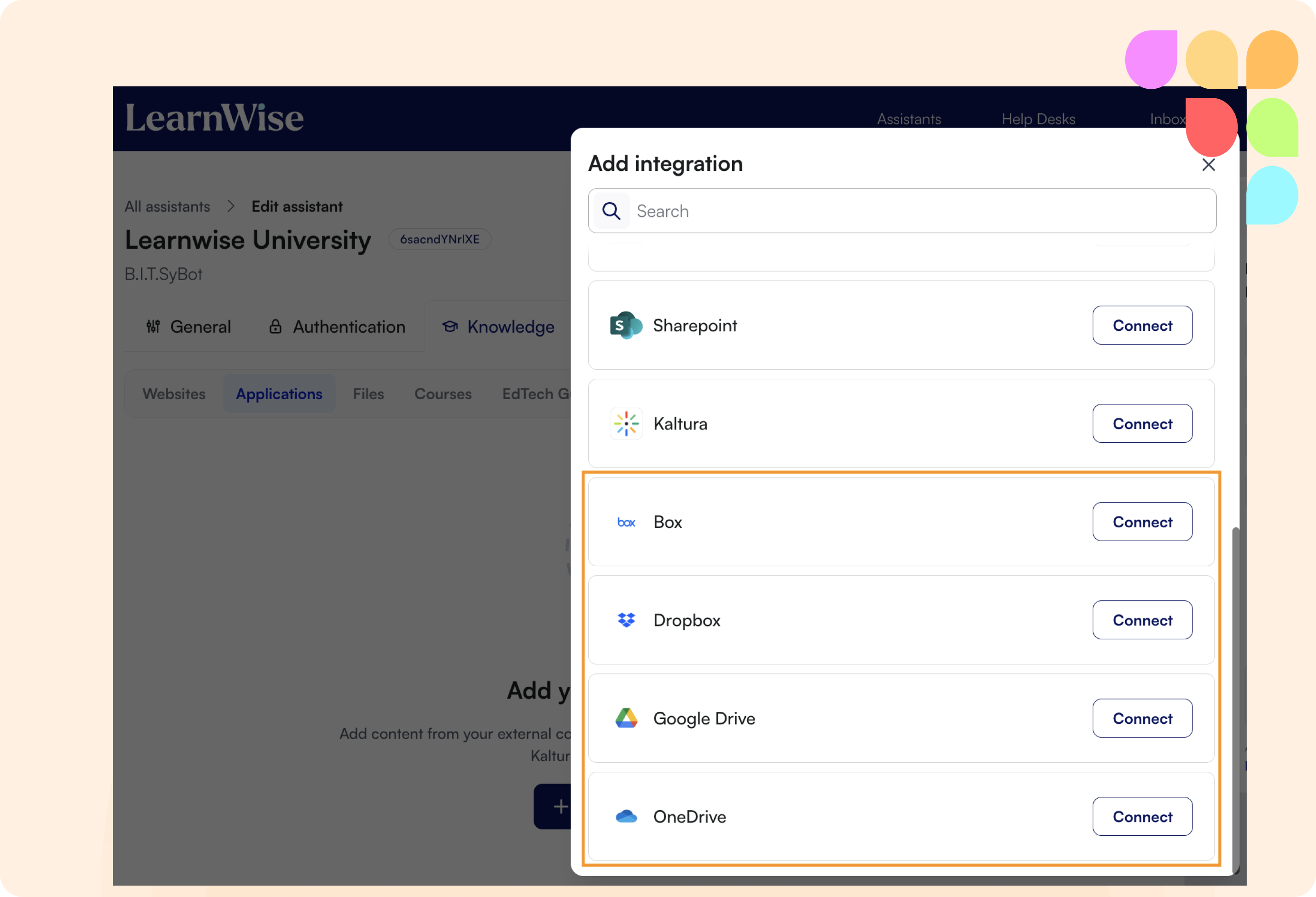Switch to the Authentication tab
1316x897 pixels.
point(337,327)
